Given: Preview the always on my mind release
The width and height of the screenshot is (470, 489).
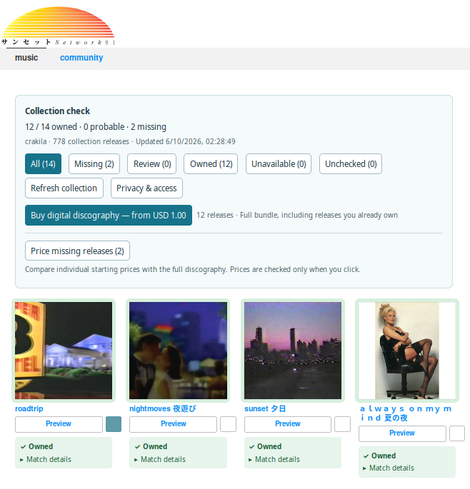Looking at the screenshot, I should 402,433.
